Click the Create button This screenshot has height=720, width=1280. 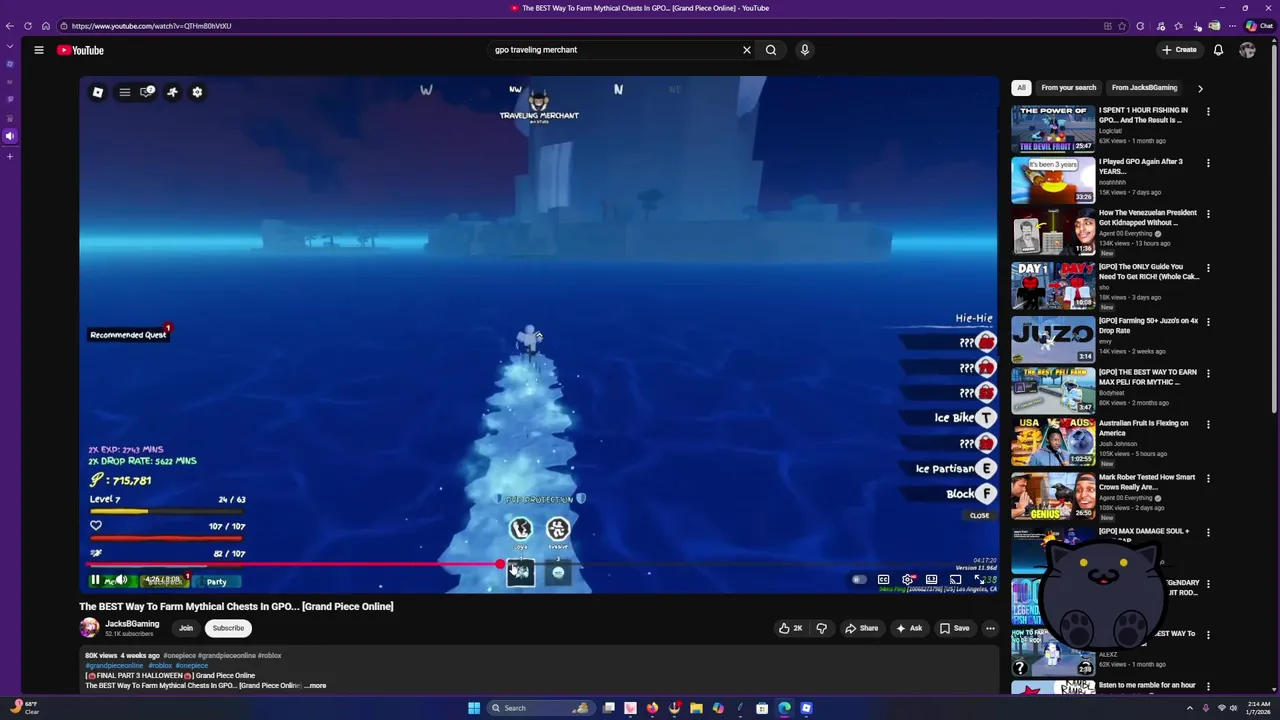click(1179, 50)
